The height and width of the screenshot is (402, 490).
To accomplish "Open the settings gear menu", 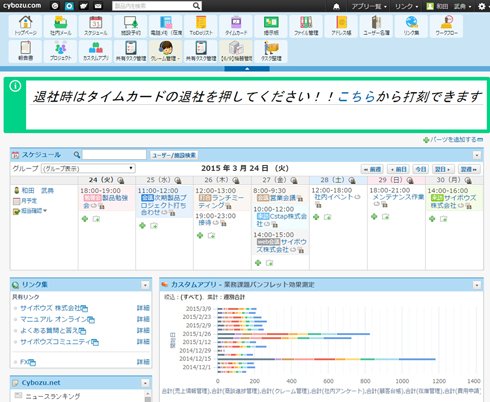I will [482, 6].
